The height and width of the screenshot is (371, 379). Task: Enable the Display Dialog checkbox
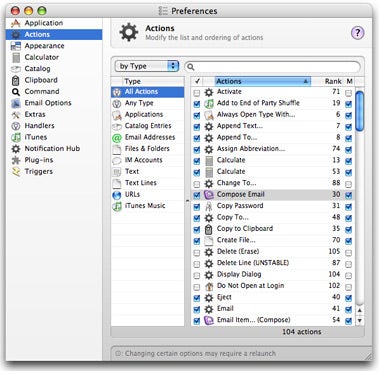pos(197,275)
